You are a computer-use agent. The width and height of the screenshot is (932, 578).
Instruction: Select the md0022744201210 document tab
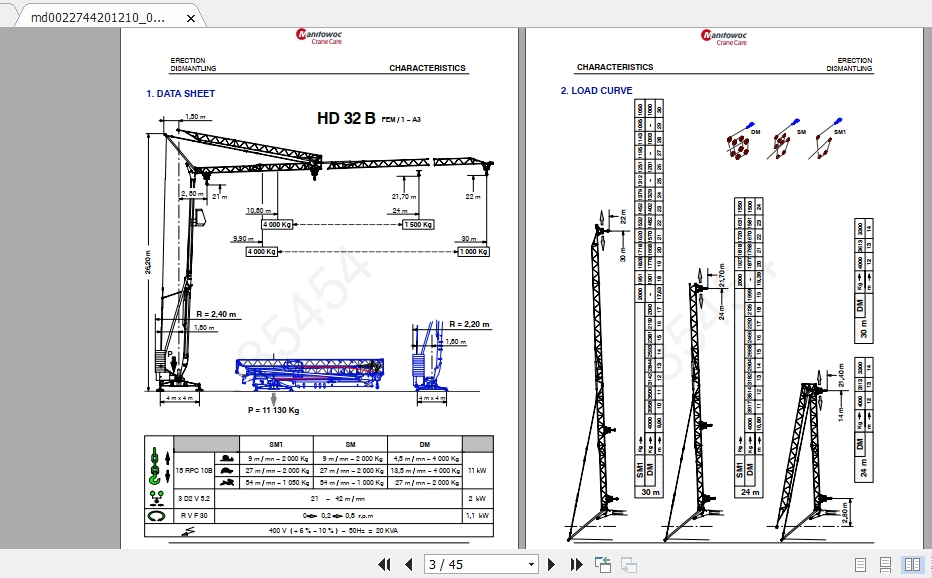[98, 18]
